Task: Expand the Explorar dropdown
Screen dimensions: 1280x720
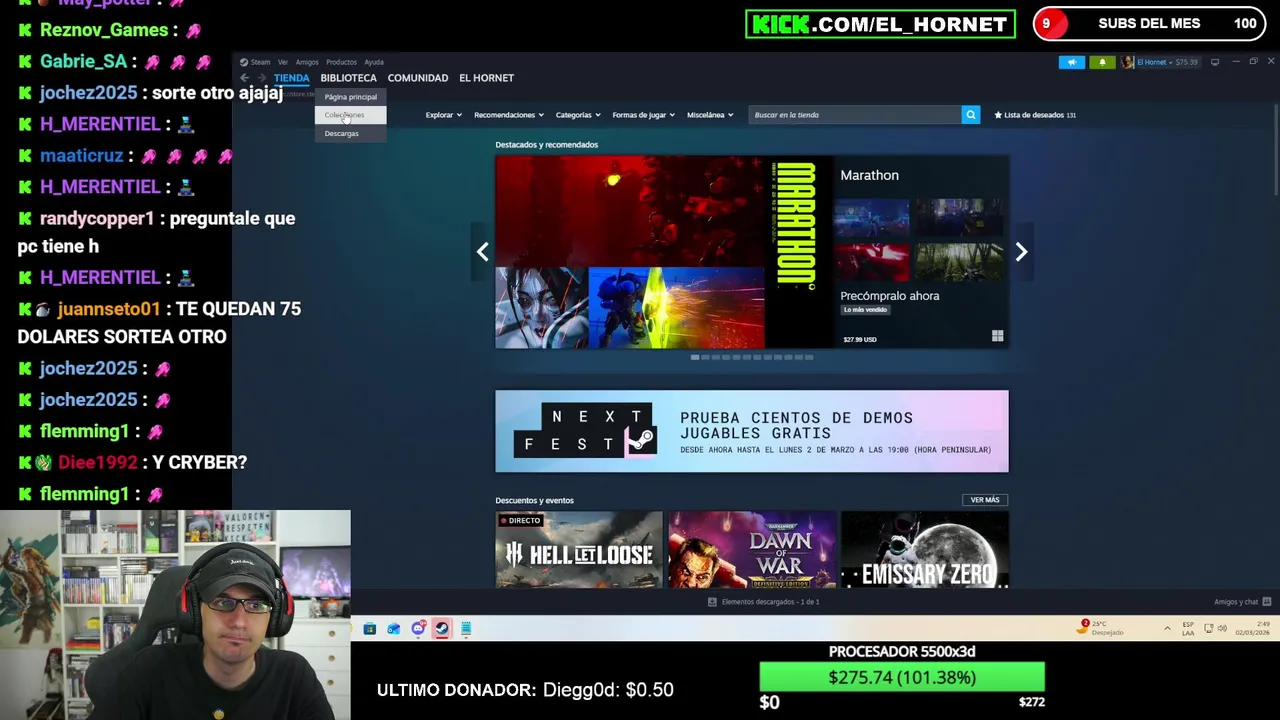Action: 443,115
